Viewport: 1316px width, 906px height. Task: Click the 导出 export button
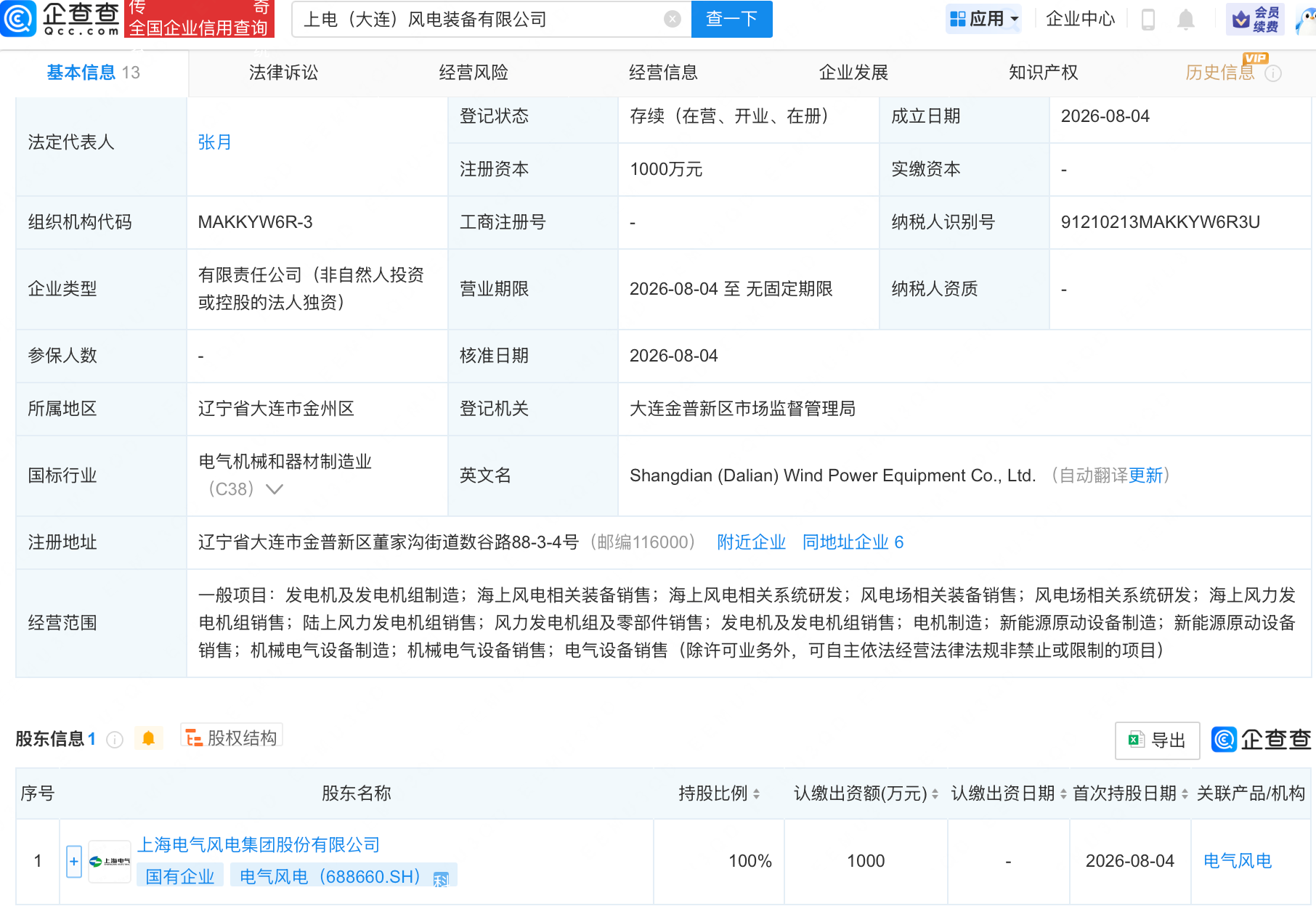[1157, 740]
